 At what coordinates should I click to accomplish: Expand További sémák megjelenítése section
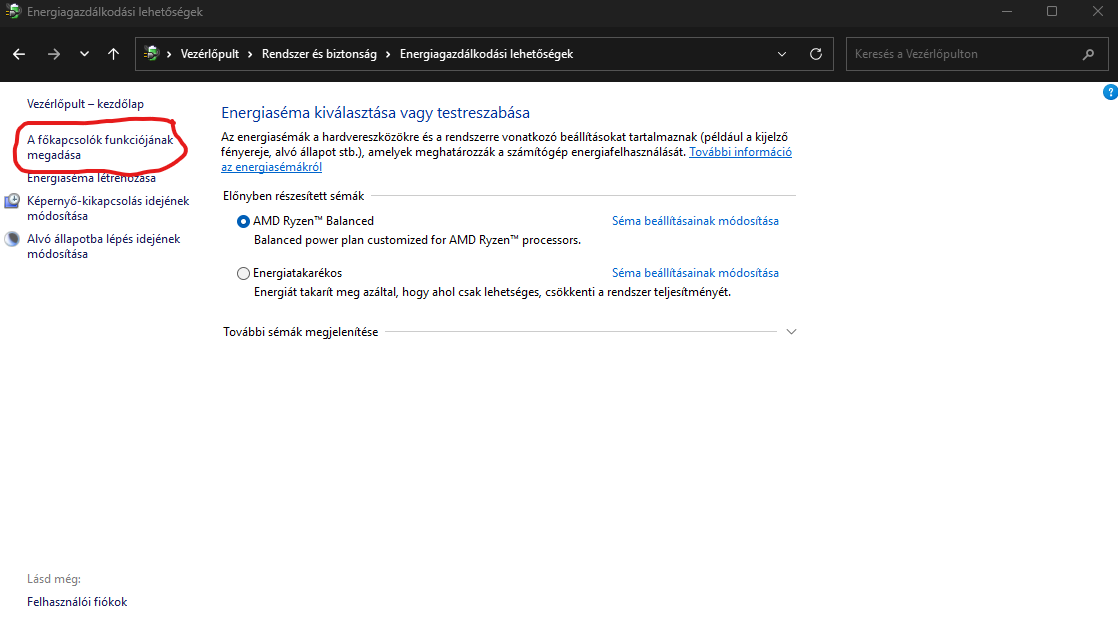(791, 332)
